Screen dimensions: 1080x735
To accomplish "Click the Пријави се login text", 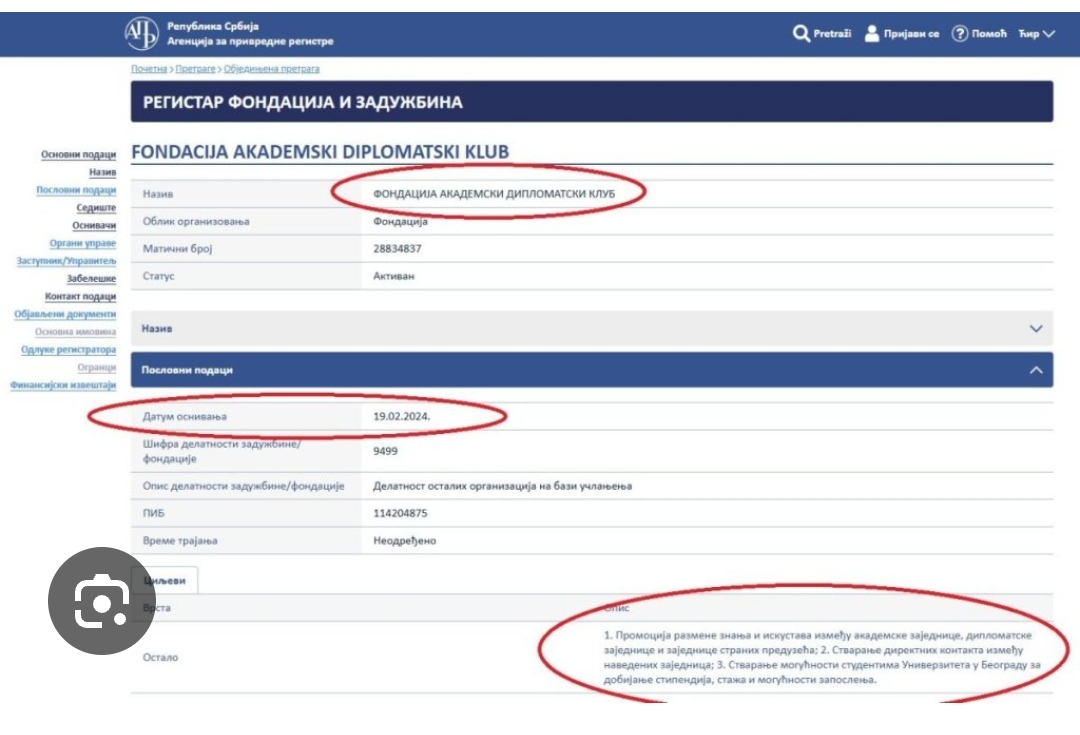I will 911,34.
